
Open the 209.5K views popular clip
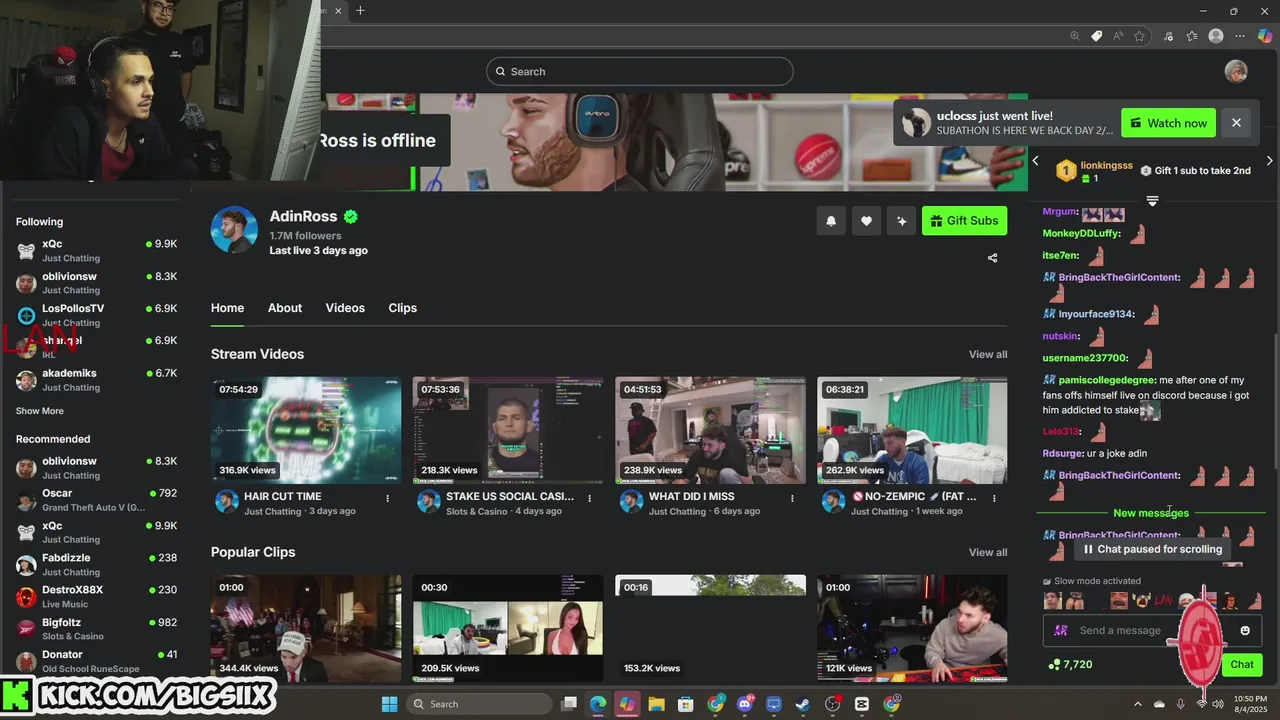pos(508,628)
